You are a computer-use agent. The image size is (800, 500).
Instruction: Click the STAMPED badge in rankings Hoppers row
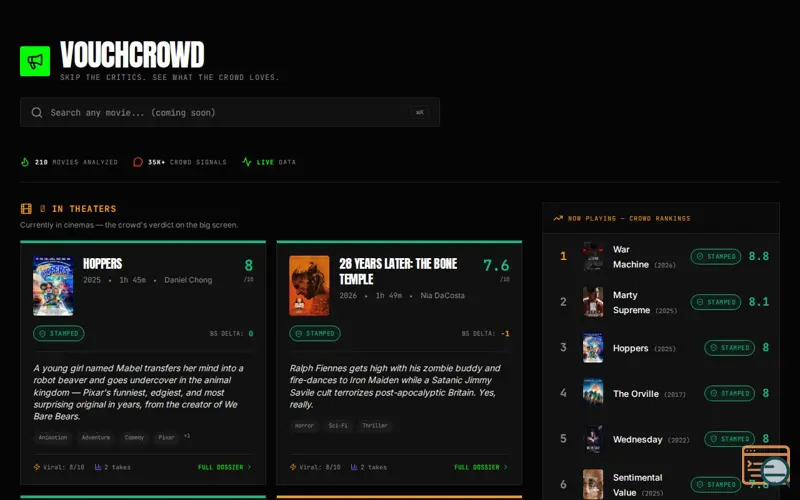click(730, 348)
